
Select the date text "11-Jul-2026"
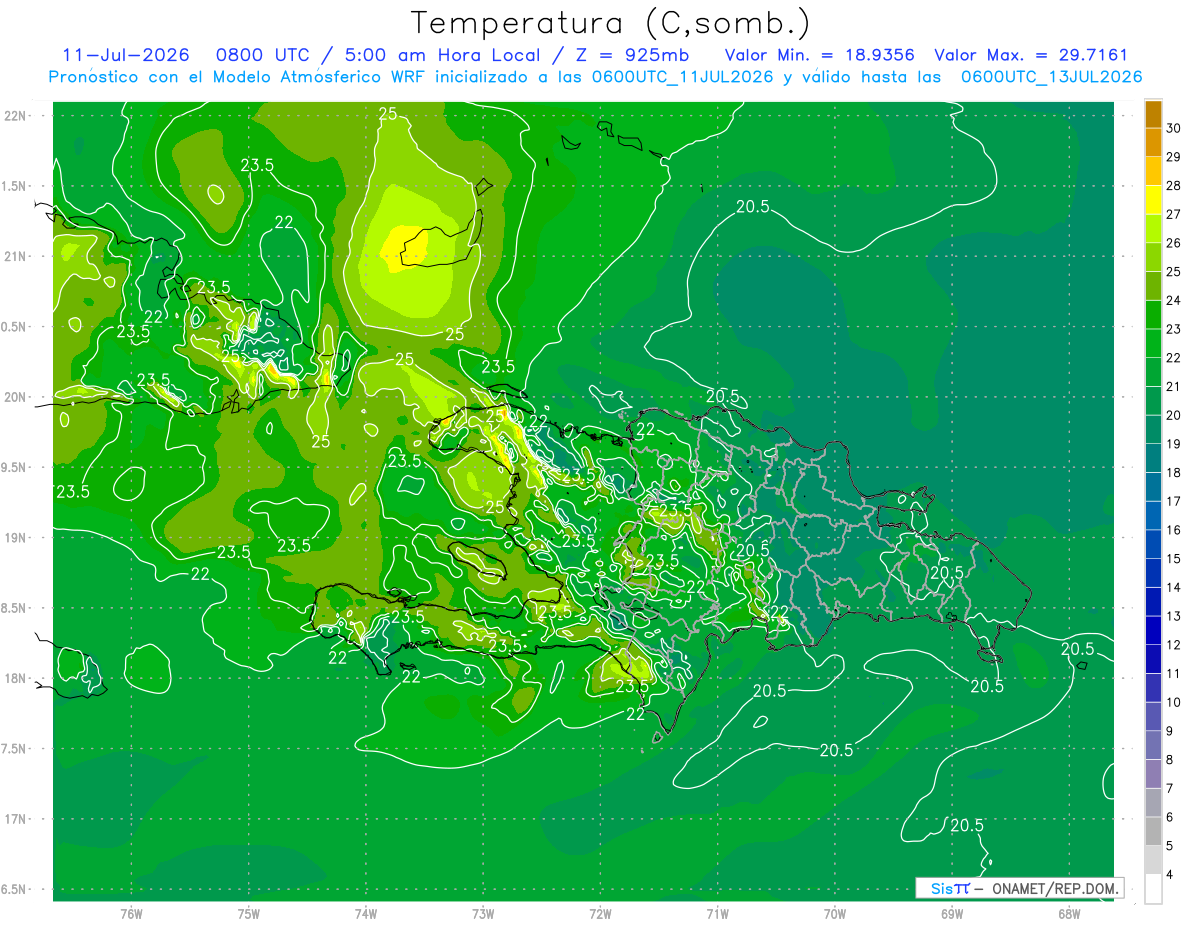(x=126, y=56)
